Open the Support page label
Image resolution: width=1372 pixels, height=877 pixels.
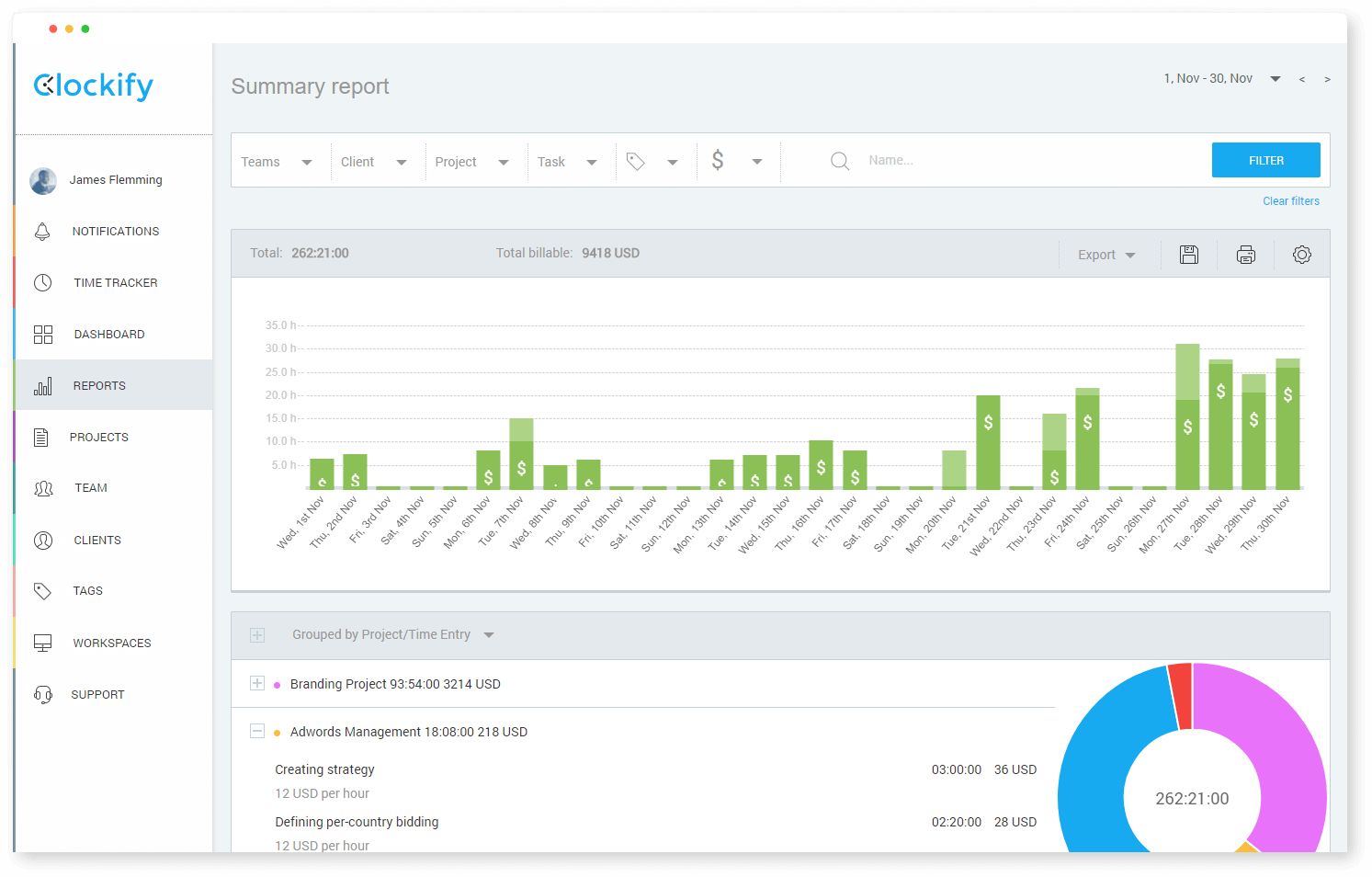[x=97, y=695]
